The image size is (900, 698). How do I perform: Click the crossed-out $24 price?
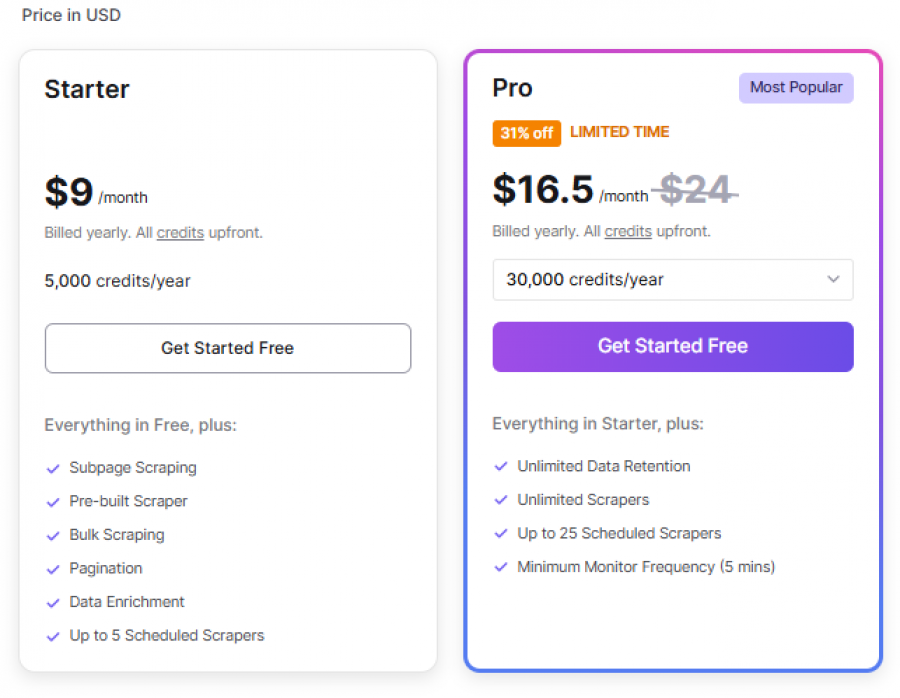[x=695, y=189]
